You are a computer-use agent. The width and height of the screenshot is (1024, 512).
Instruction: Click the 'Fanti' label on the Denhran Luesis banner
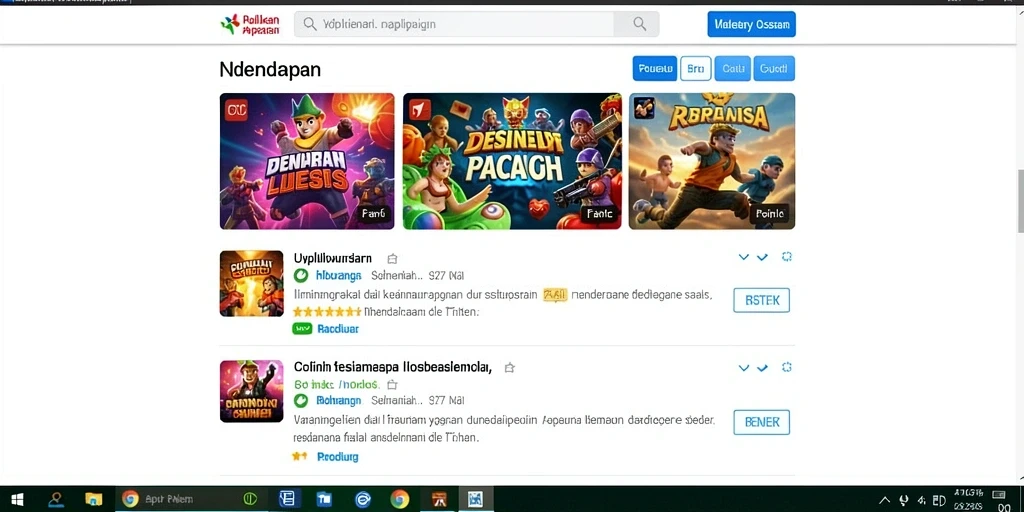click(x=374, y=213)
